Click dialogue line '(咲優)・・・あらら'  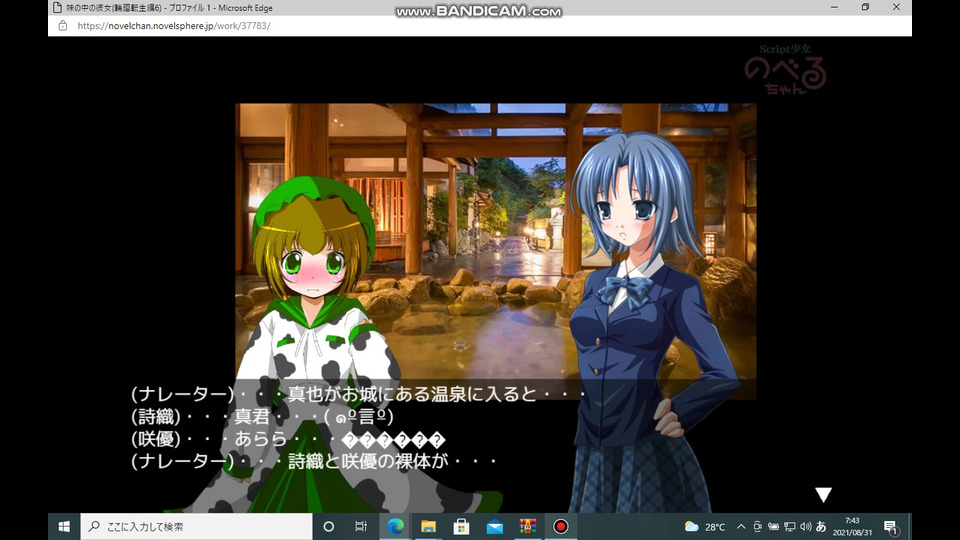click(288, 439)
